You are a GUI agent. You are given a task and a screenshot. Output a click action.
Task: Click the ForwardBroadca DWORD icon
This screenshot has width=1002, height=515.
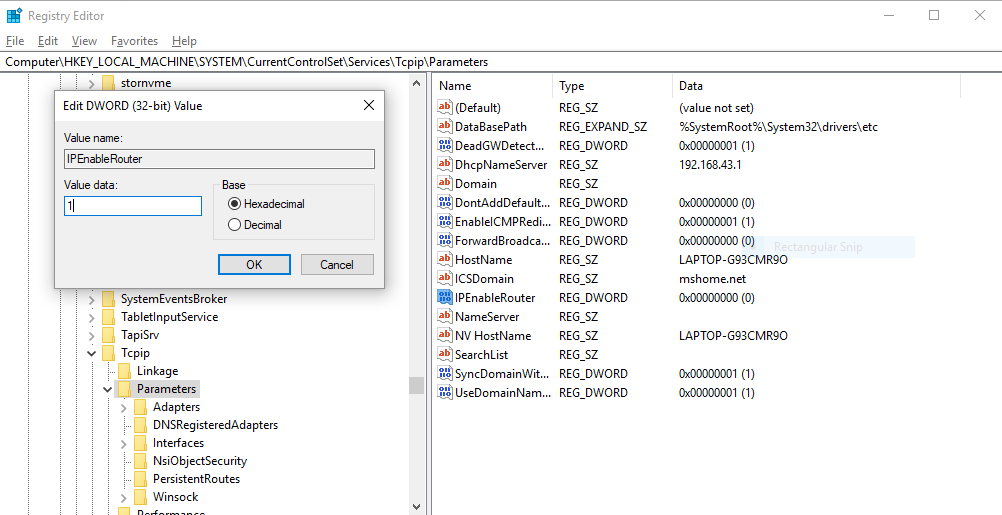click(x=444, y=240)
